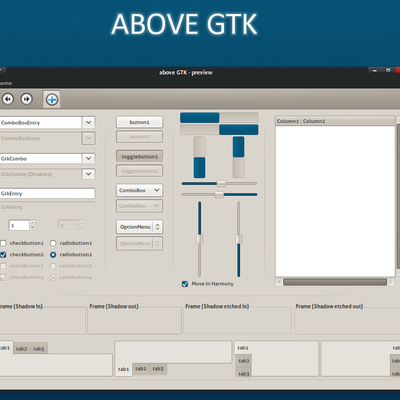Select tab3 in left-side-tabs notebook
Image resolution: width=400 pixels, height=400 pixels.
[244, 373]
